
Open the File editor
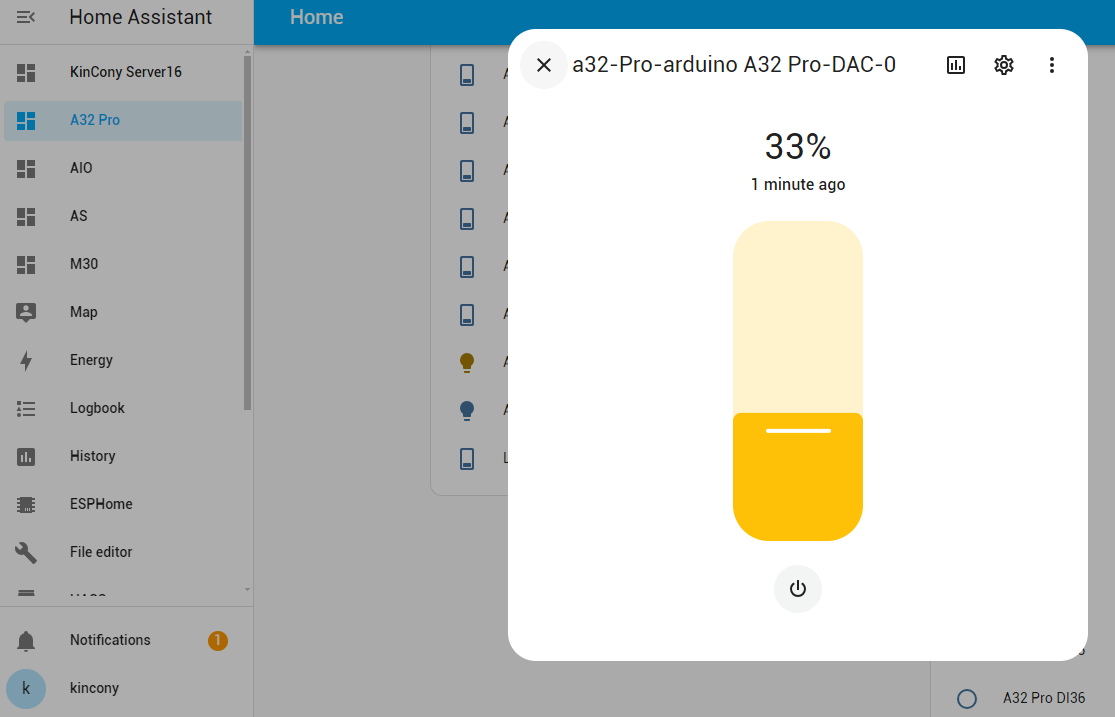[x=100, y=552]
